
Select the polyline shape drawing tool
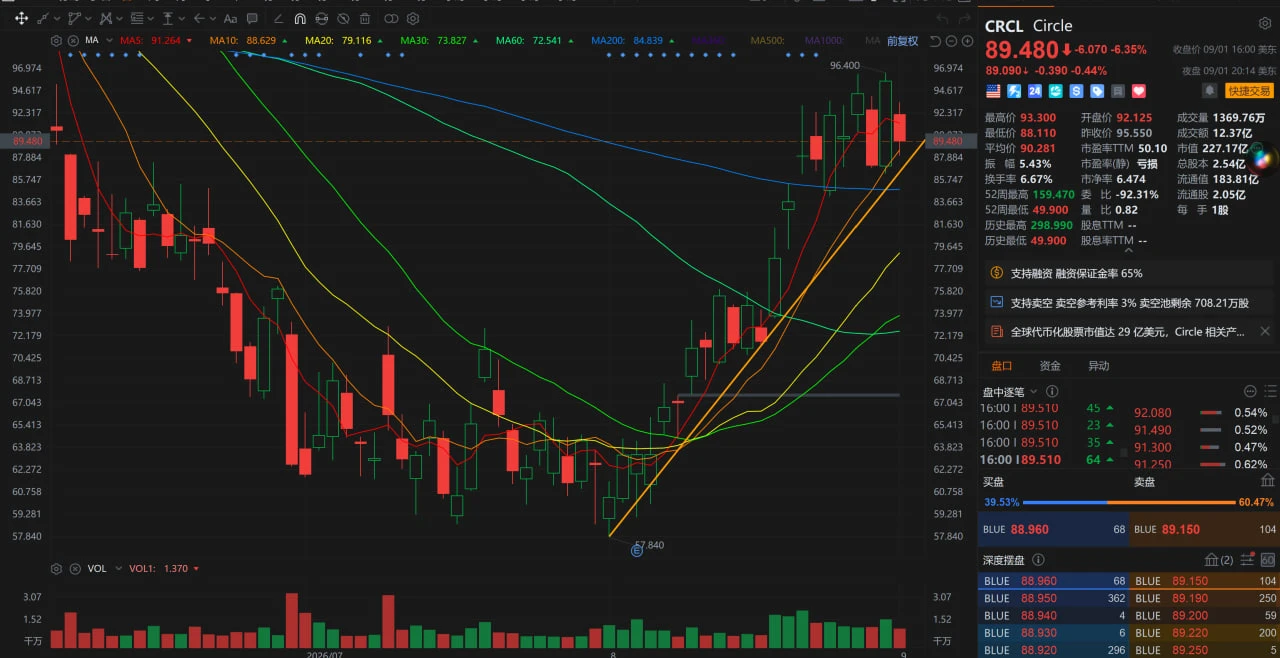tap(74, 18)
